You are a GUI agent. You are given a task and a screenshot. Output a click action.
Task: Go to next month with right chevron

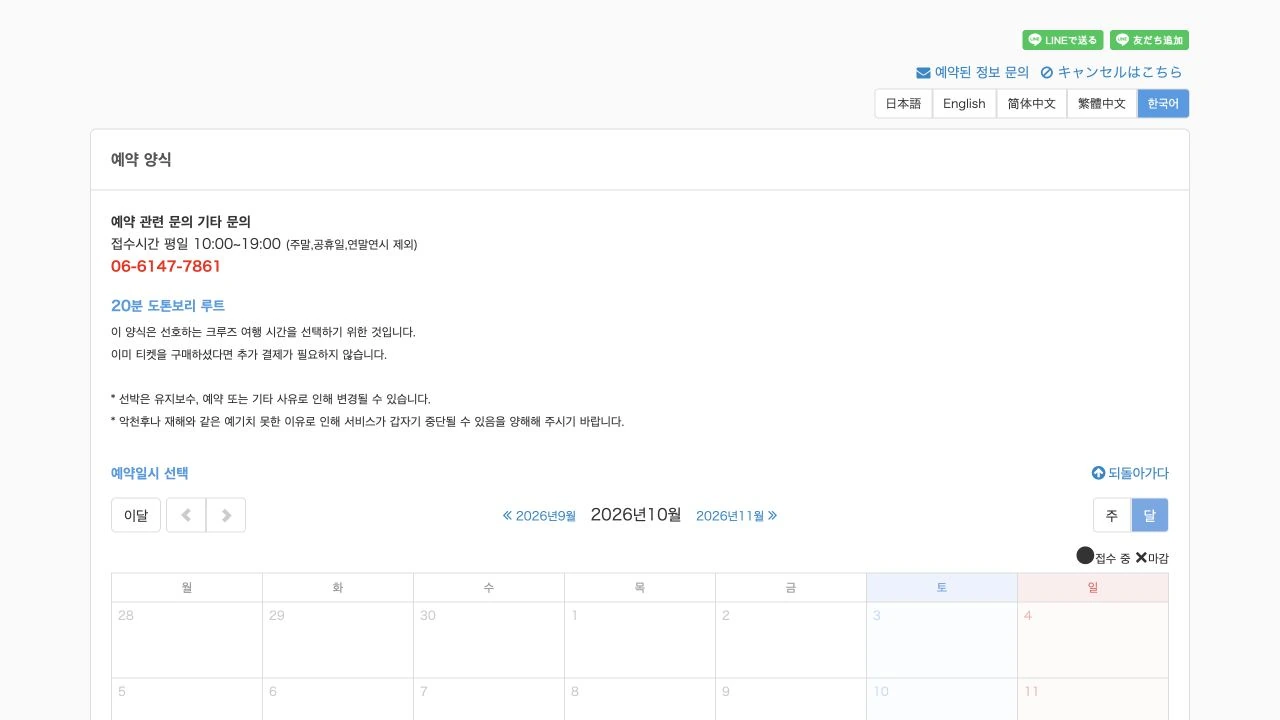tap(226, 515)
